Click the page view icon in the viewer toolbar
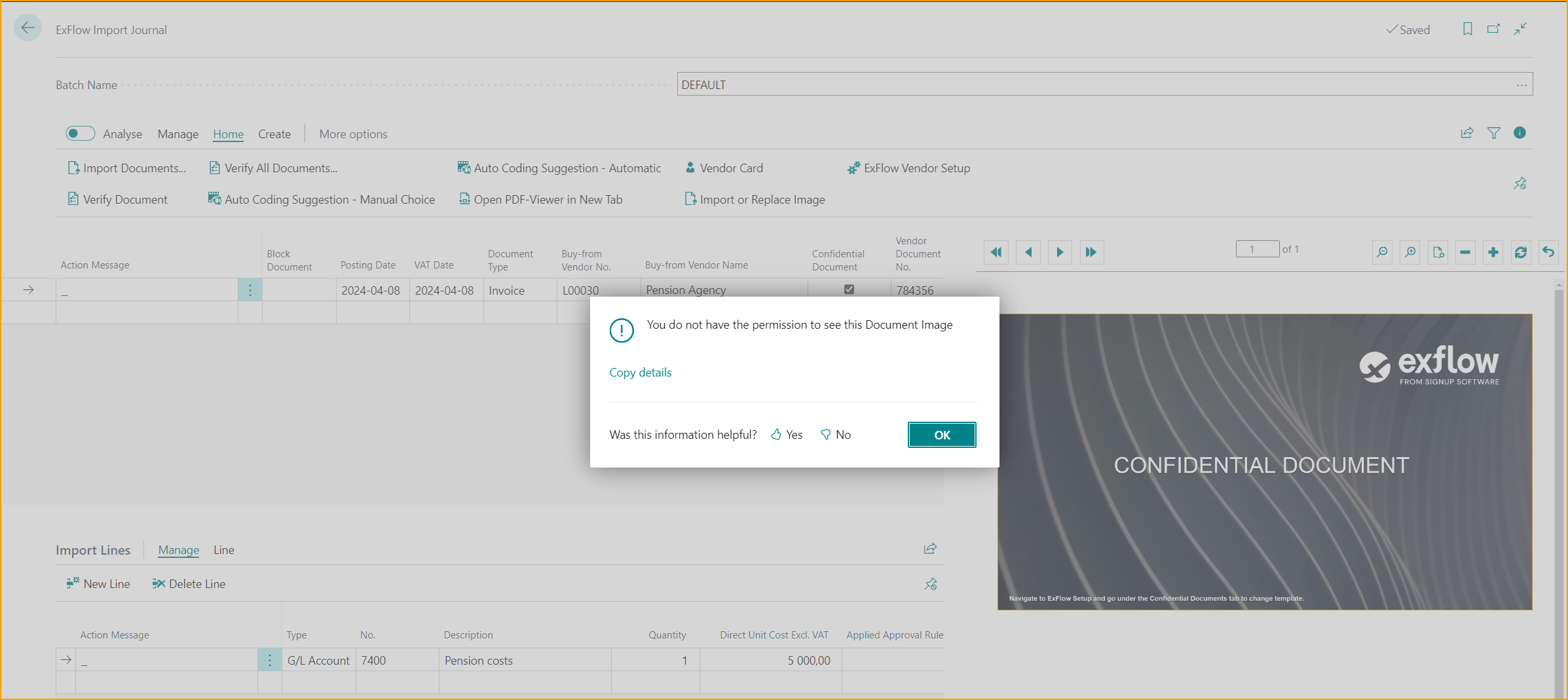This screenshot has width=1568, height=700. [1438, 252]
